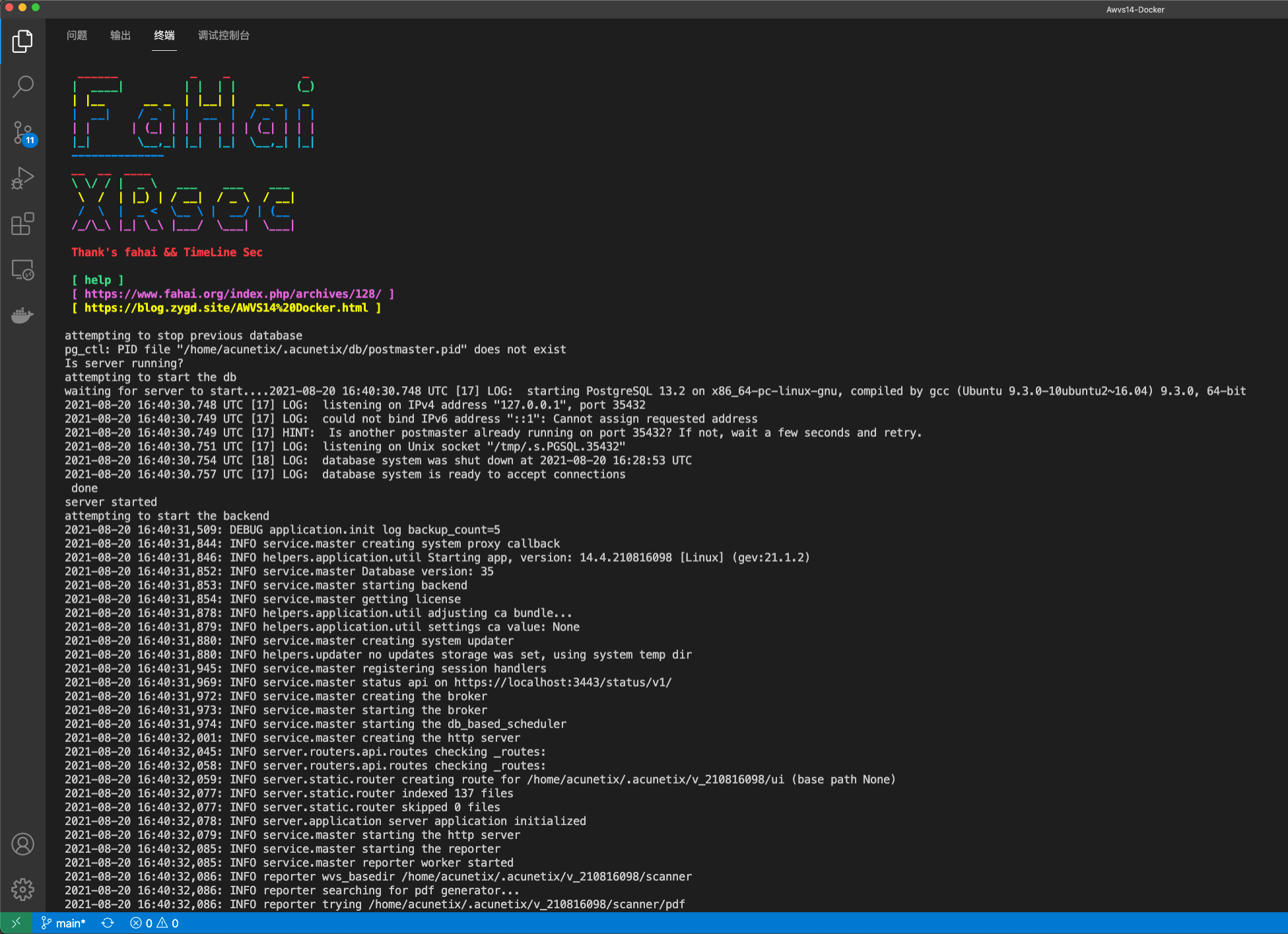The image size is (1288, 934).
Task: Open the Manage settings gear
Action: (x=22, y=889)
